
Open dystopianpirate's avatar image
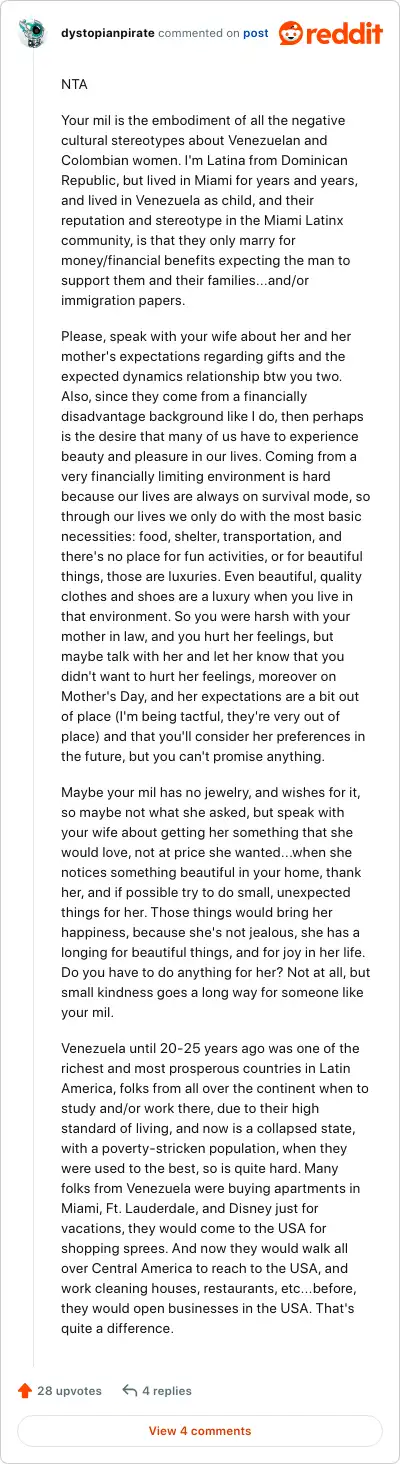coord(33,33)
